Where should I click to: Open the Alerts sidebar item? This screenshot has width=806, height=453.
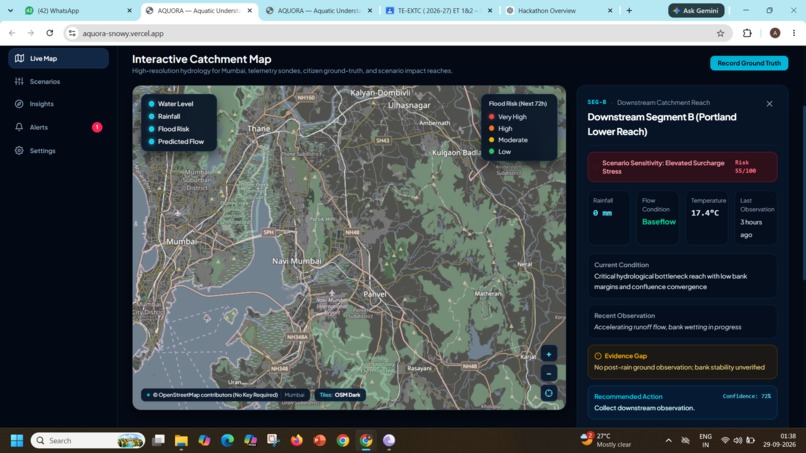click(58, 127)
